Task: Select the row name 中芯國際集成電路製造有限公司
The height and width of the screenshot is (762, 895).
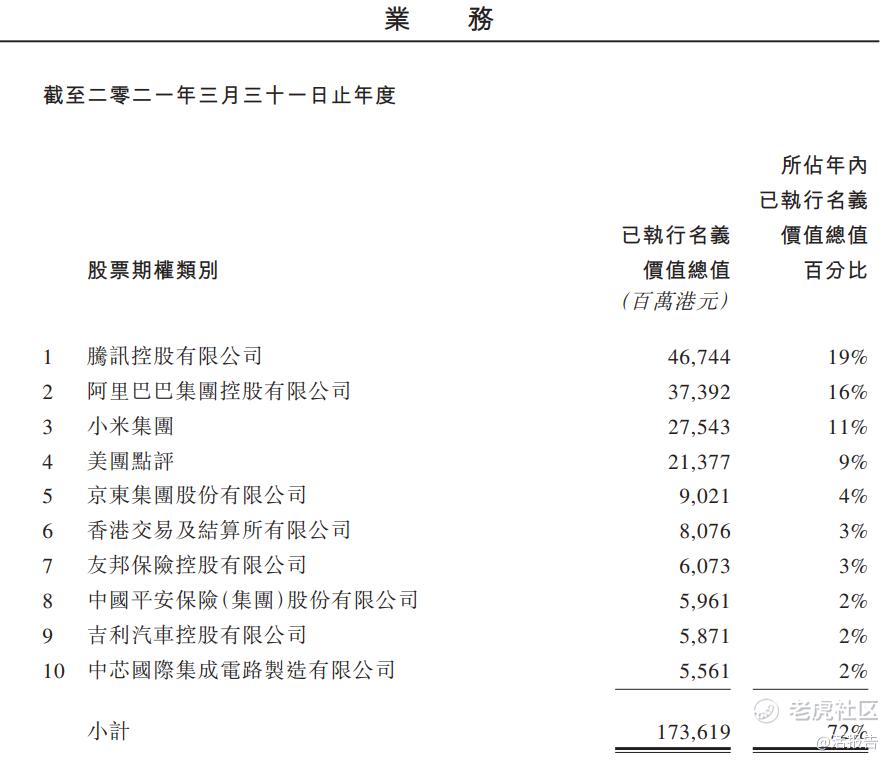Action: pos(241,670)
